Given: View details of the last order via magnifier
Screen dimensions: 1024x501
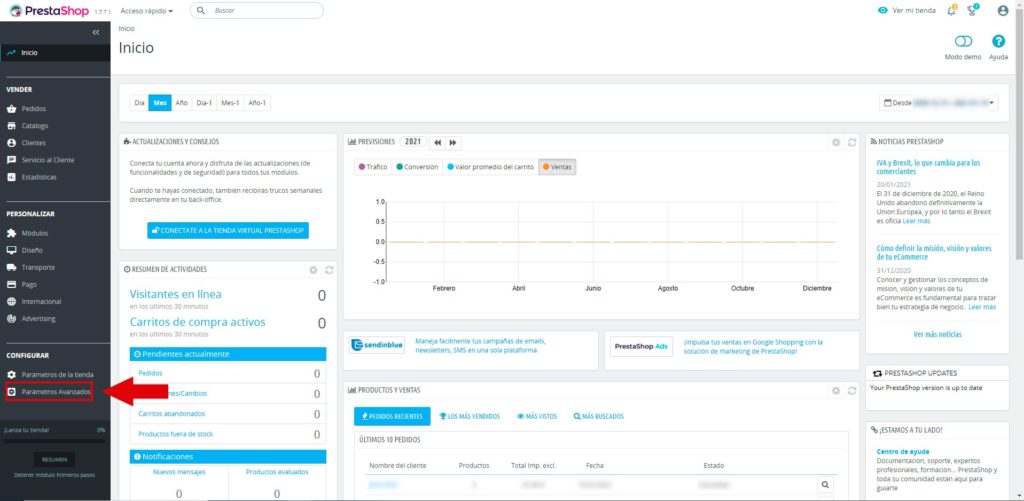Looking at the screenshot, I should point(825,485).
